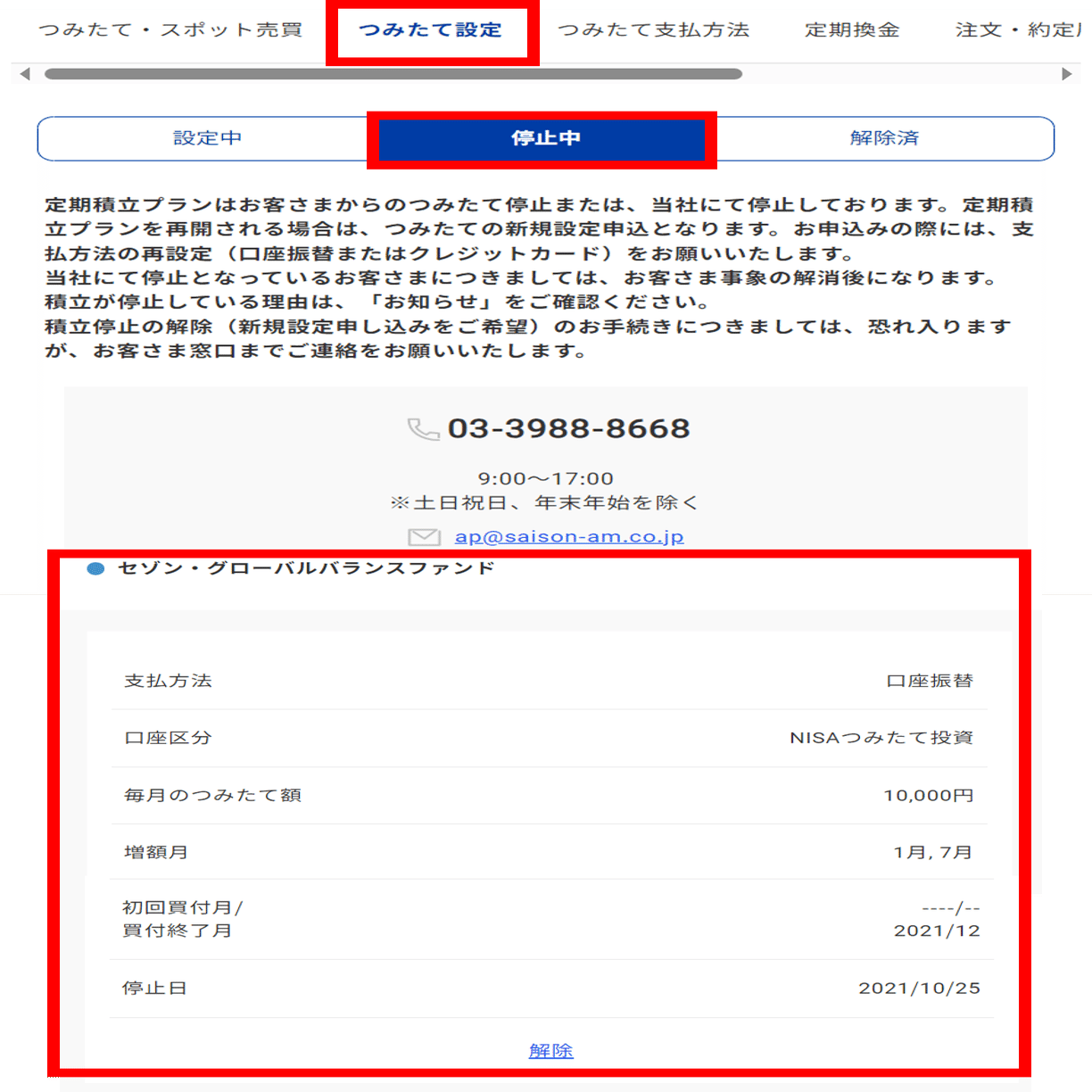
Task: Click the 増額月 label
Action: (x=156, y=852)
